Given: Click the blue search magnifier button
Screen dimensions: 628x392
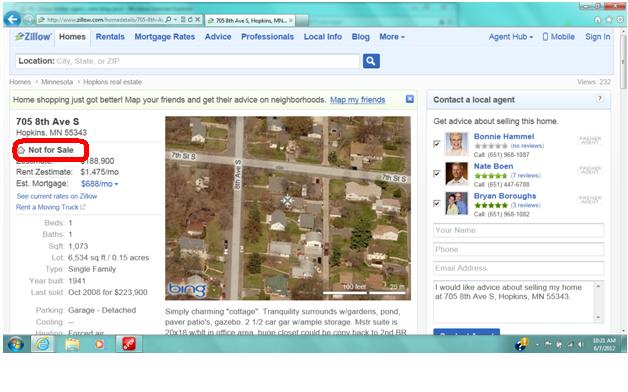Looking at the screenshot, I should pos(371,61).
